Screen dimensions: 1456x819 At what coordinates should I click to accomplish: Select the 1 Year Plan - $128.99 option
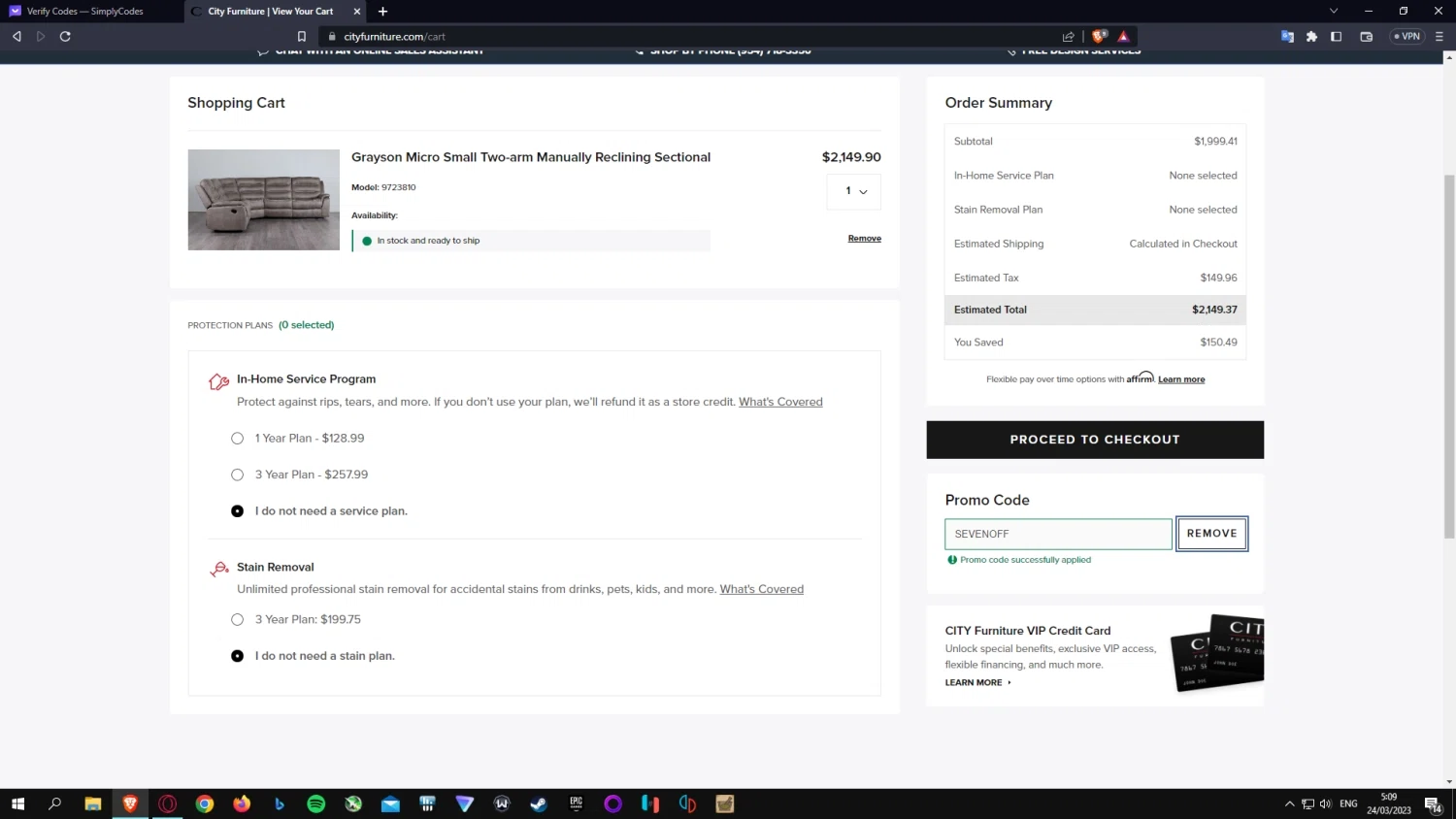click(237, 439)
